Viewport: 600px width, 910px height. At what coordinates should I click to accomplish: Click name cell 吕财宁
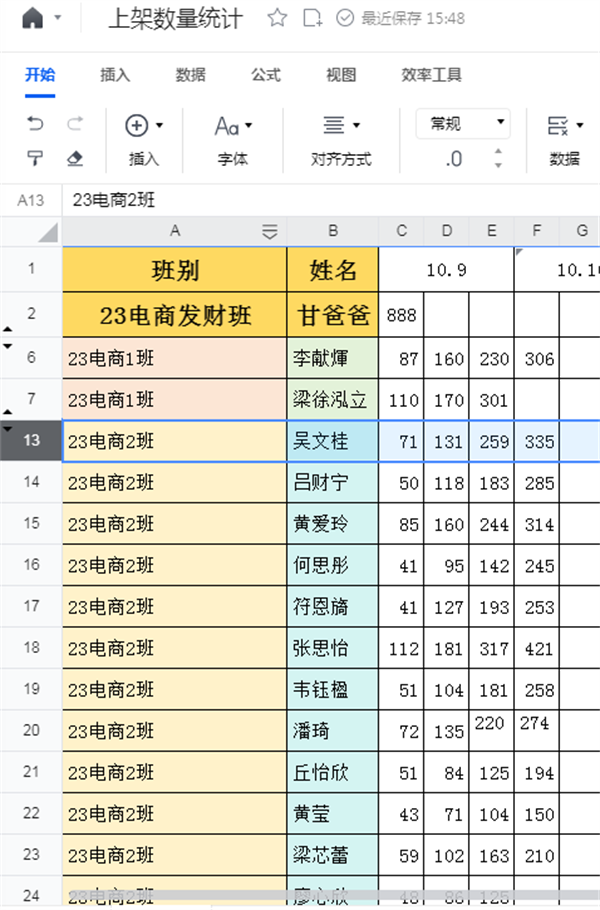(x=333, y=483)
